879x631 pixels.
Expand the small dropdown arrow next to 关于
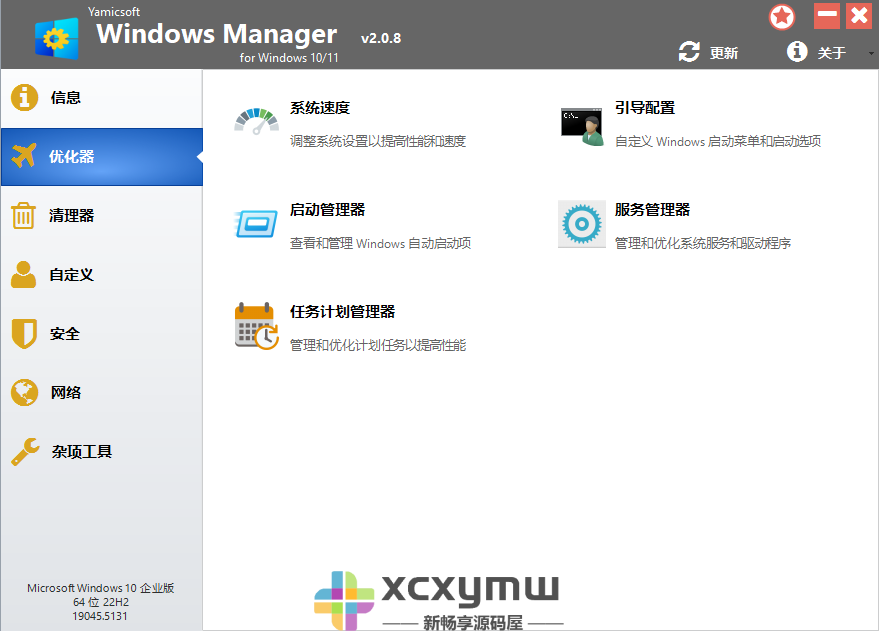[x=871, y=53]
